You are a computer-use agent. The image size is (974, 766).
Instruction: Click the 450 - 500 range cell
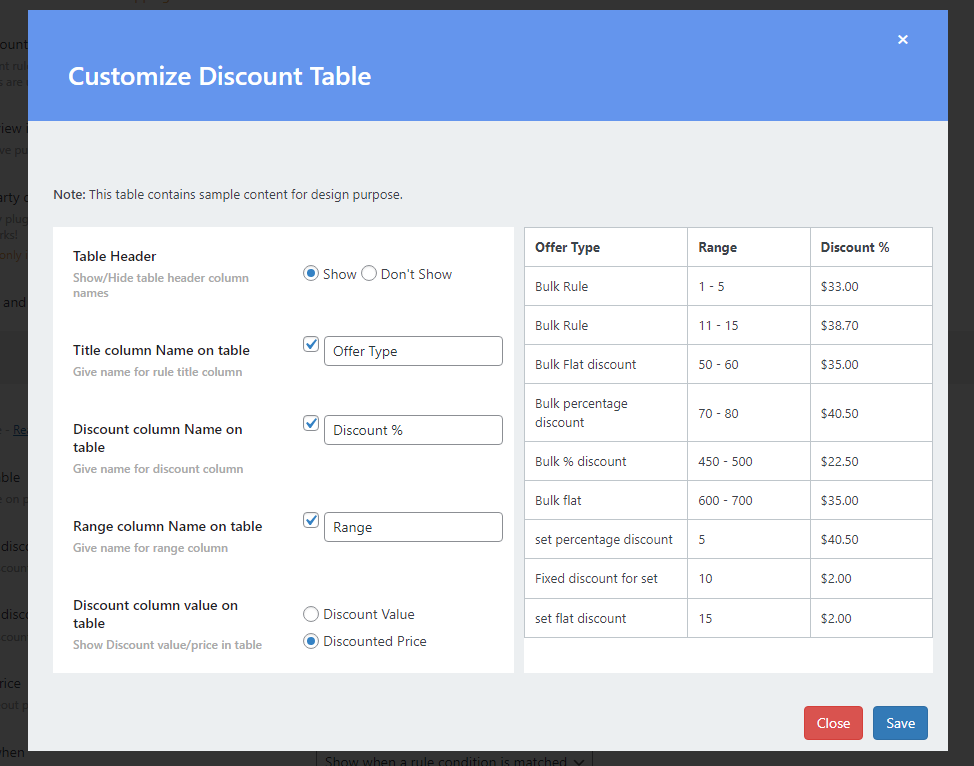(x=749, y=462)
